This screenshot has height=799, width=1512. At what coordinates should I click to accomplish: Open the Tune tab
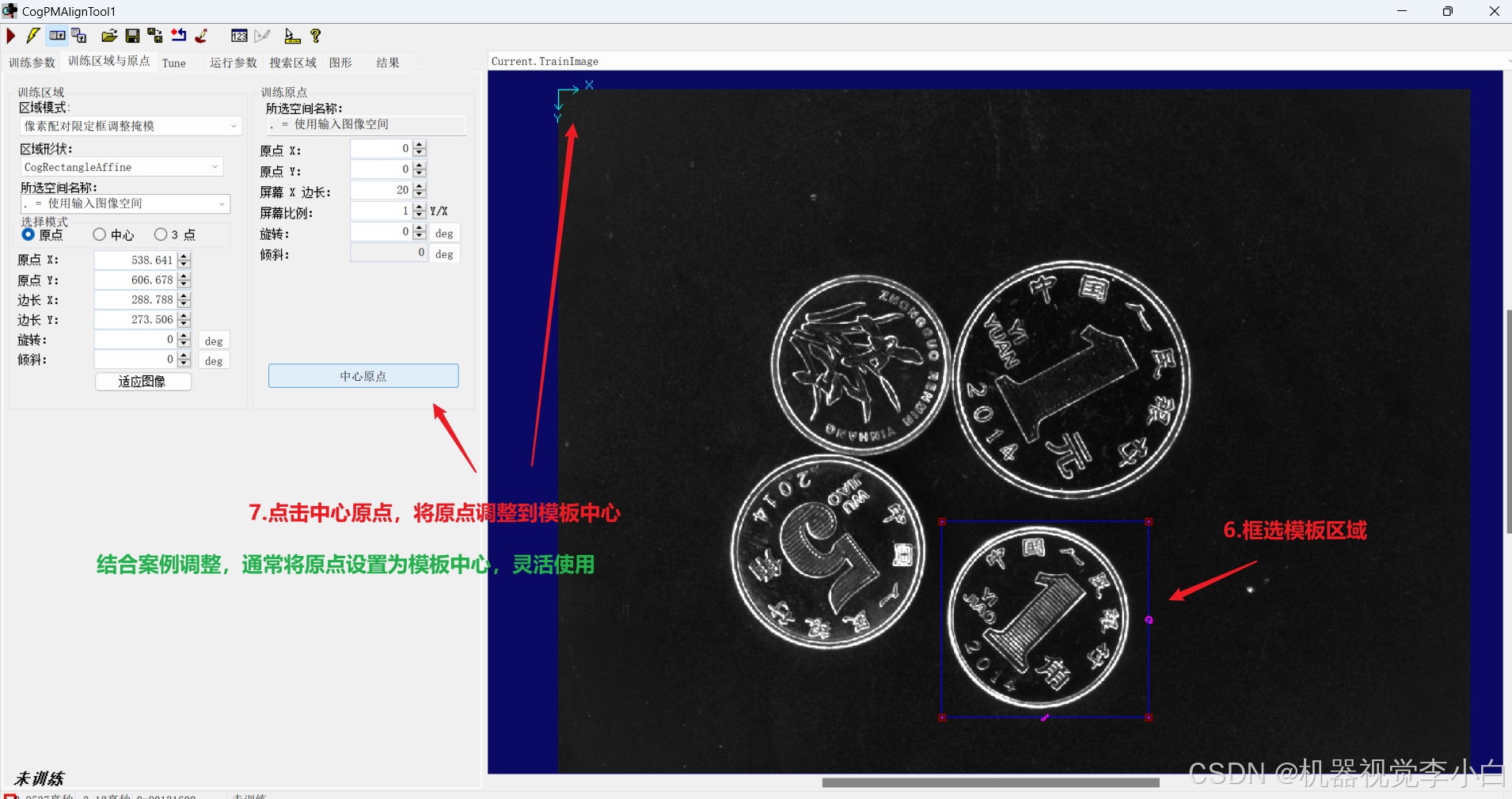(x=174, y=63)
